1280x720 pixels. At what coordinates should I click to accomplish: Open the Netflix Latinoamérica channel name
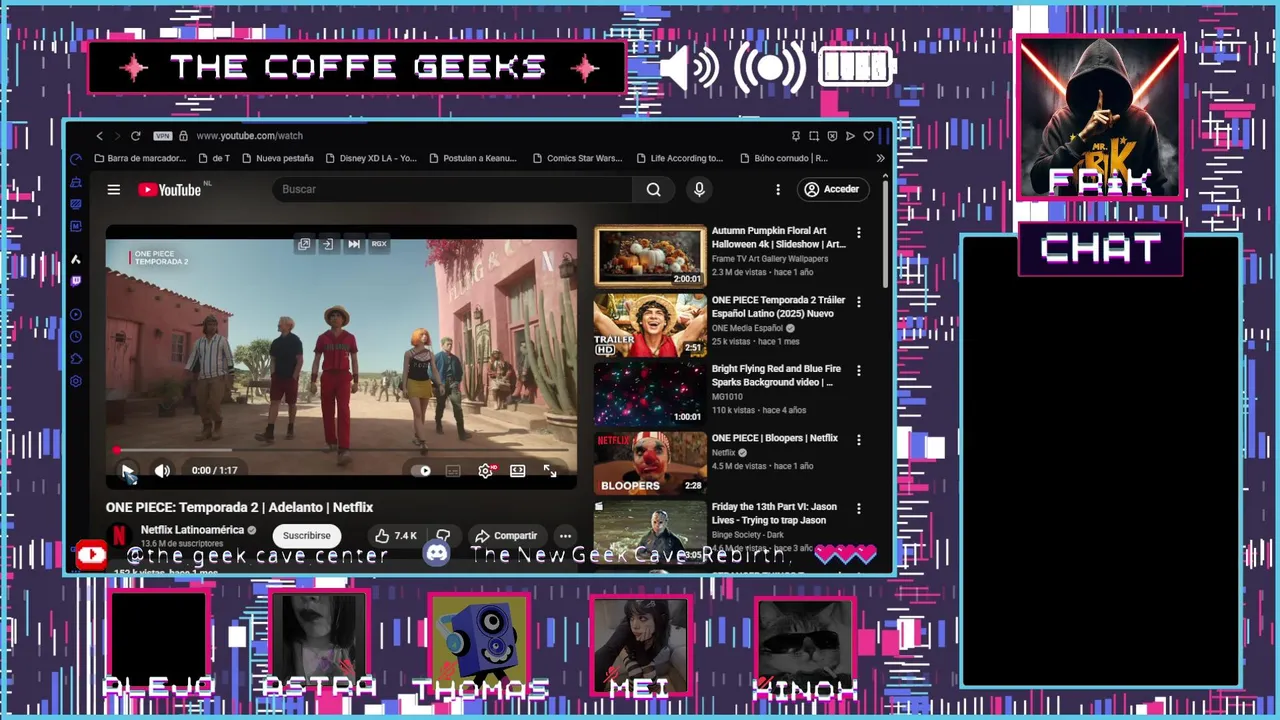coord(192,530)
